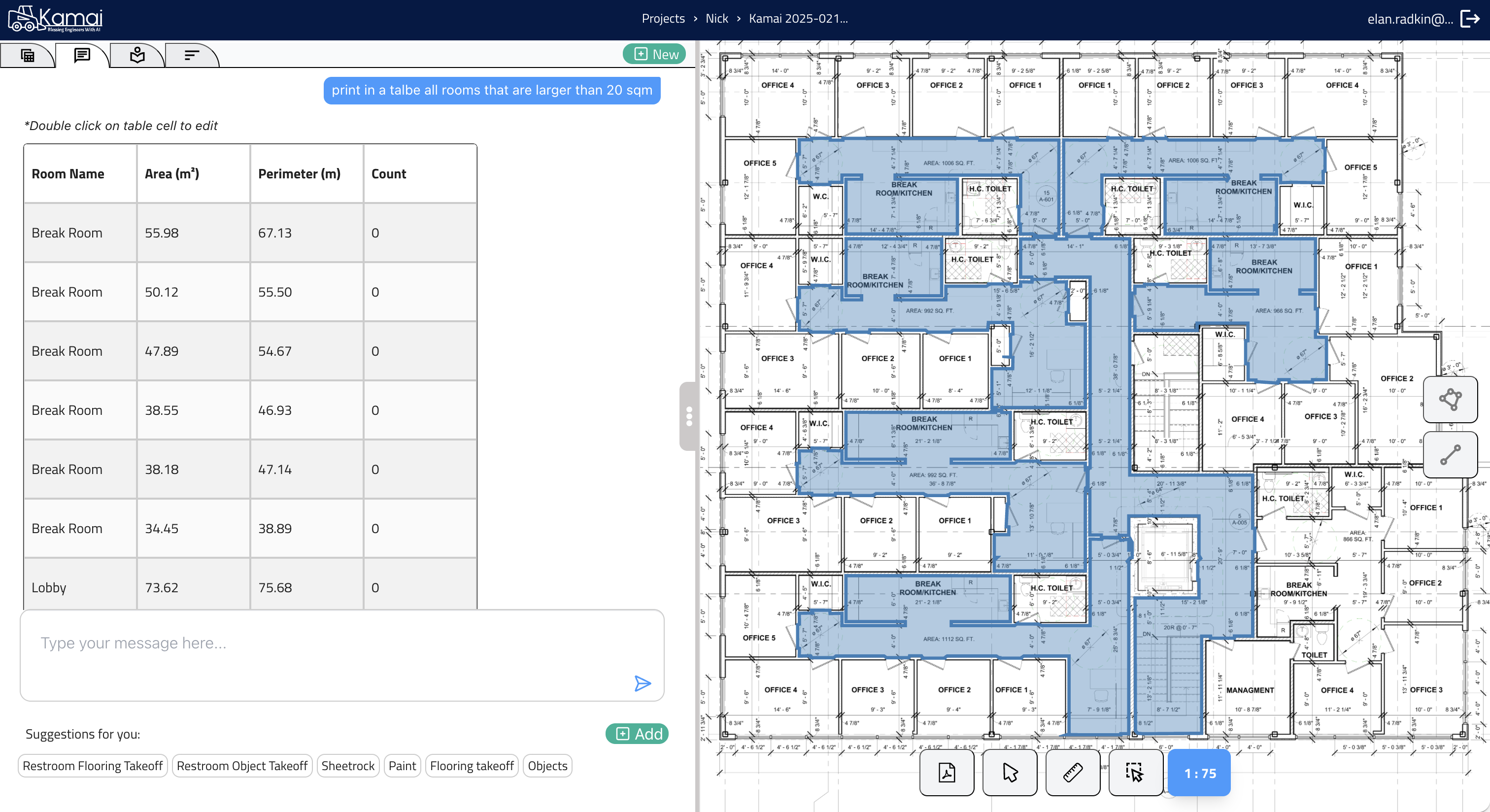Select the polygon area drawing tool

pyautogui.click(x=1450, y=399)
